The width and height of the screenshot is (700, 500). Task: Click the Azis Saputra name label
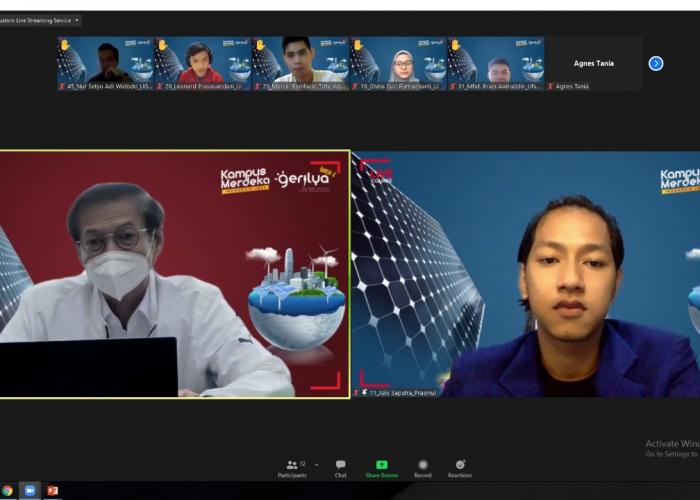[400, 392]
